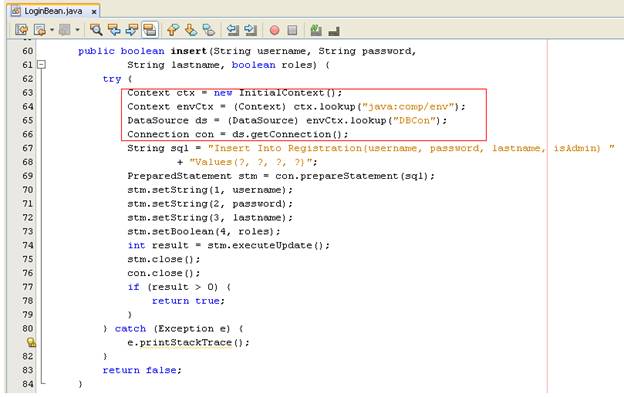Image resolution: width=624 pixels, height=397 pixels.
Task: Click "catch (Exception e)" on line 80
Action: 172,329
